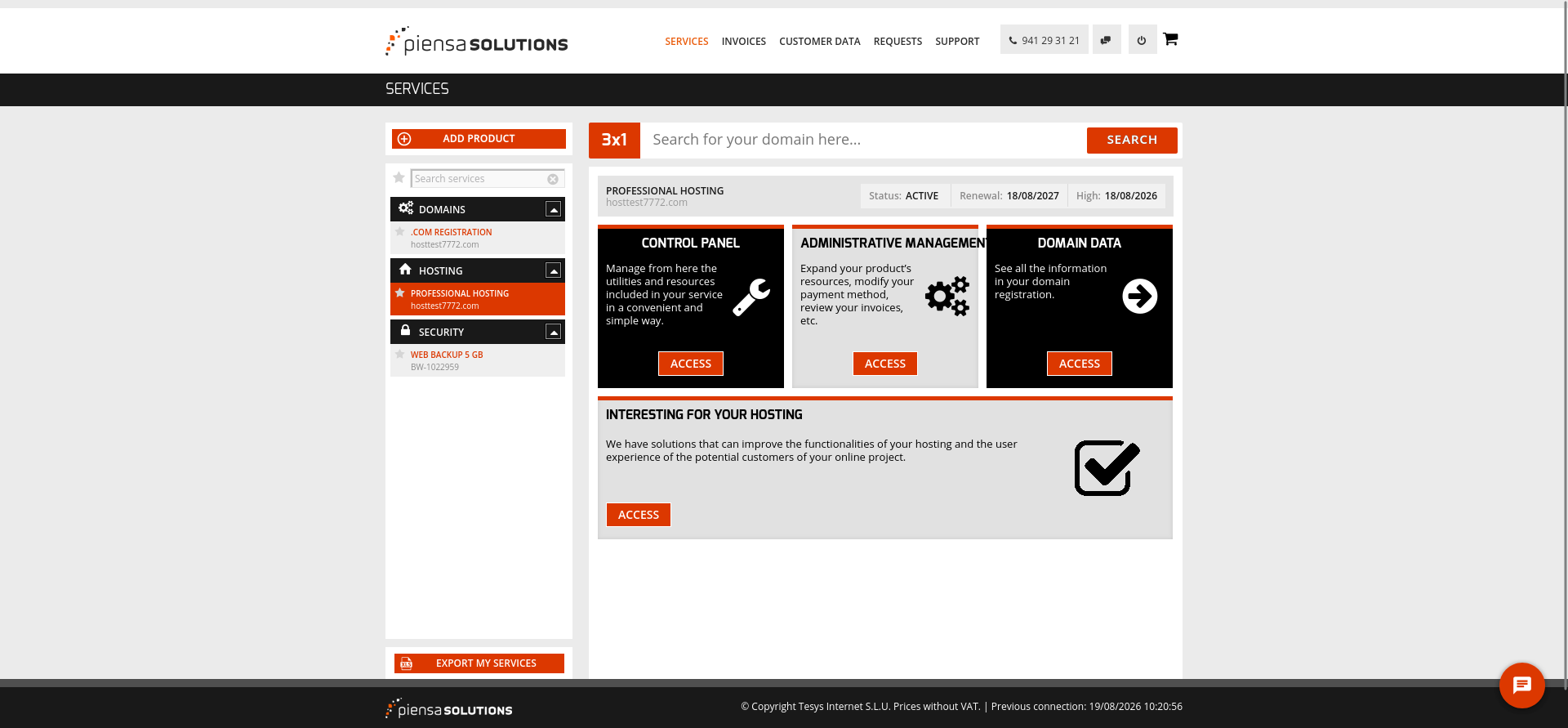Access Administrative Management
The image size is (1568, 728).
(x=885, y=364)
